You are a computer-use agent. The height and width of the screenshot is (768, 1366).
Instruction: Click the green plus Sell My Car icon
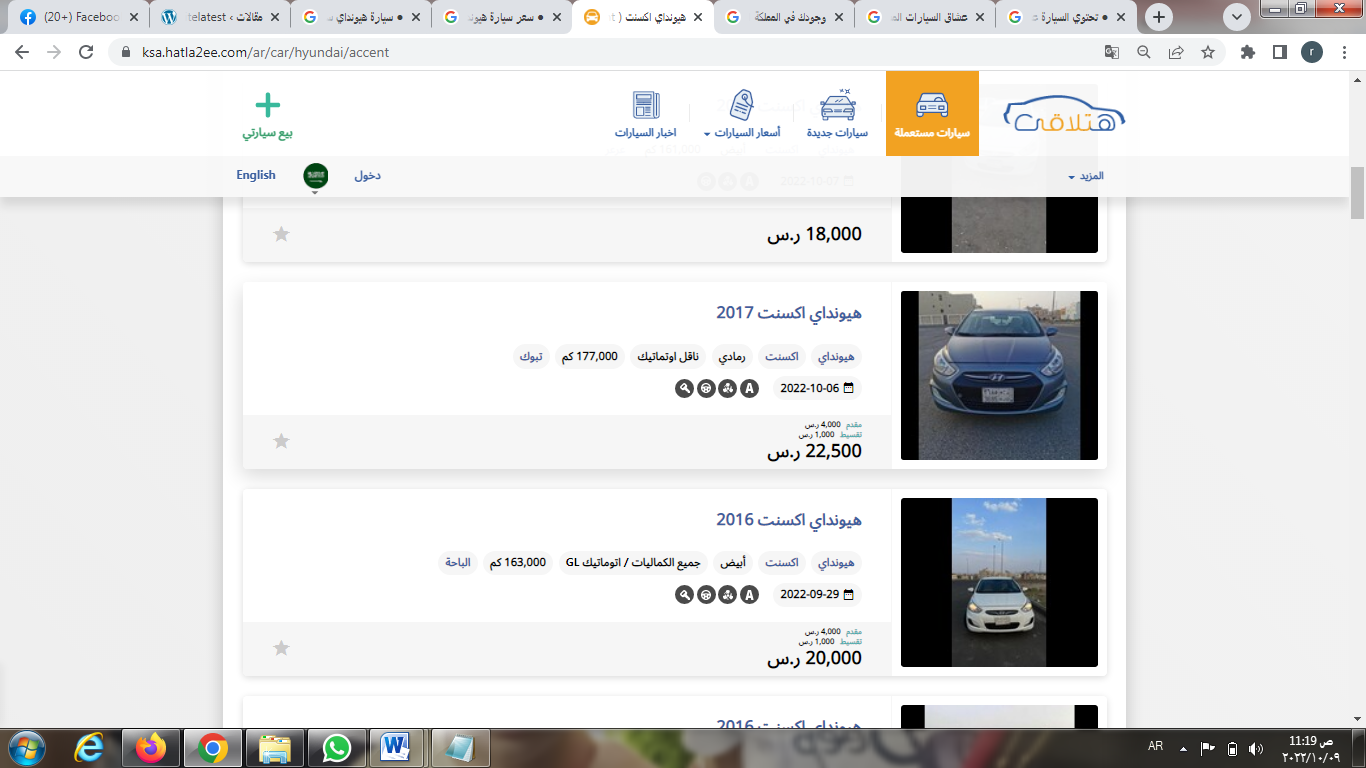[x=267, y=104]
